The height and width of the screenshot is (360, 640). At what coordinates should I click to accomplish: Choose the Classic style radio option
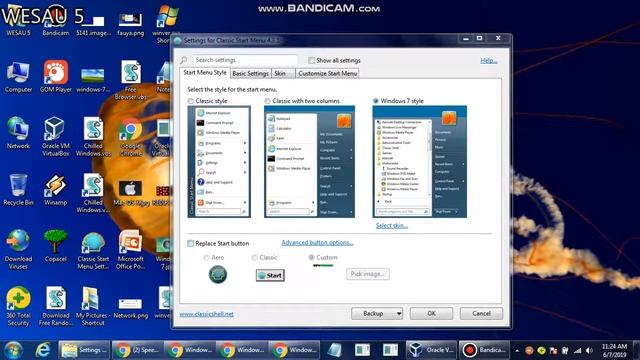191,101
